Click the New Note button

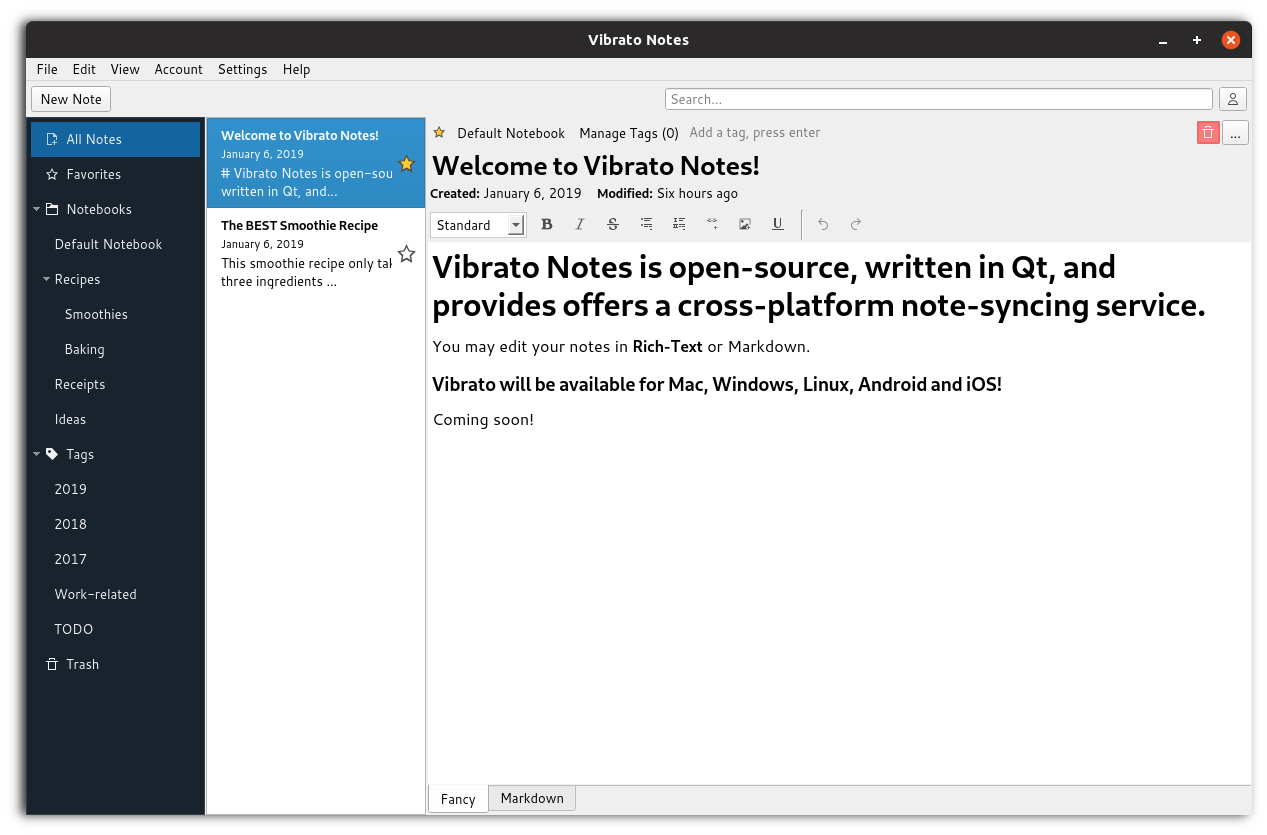[71, 99]
